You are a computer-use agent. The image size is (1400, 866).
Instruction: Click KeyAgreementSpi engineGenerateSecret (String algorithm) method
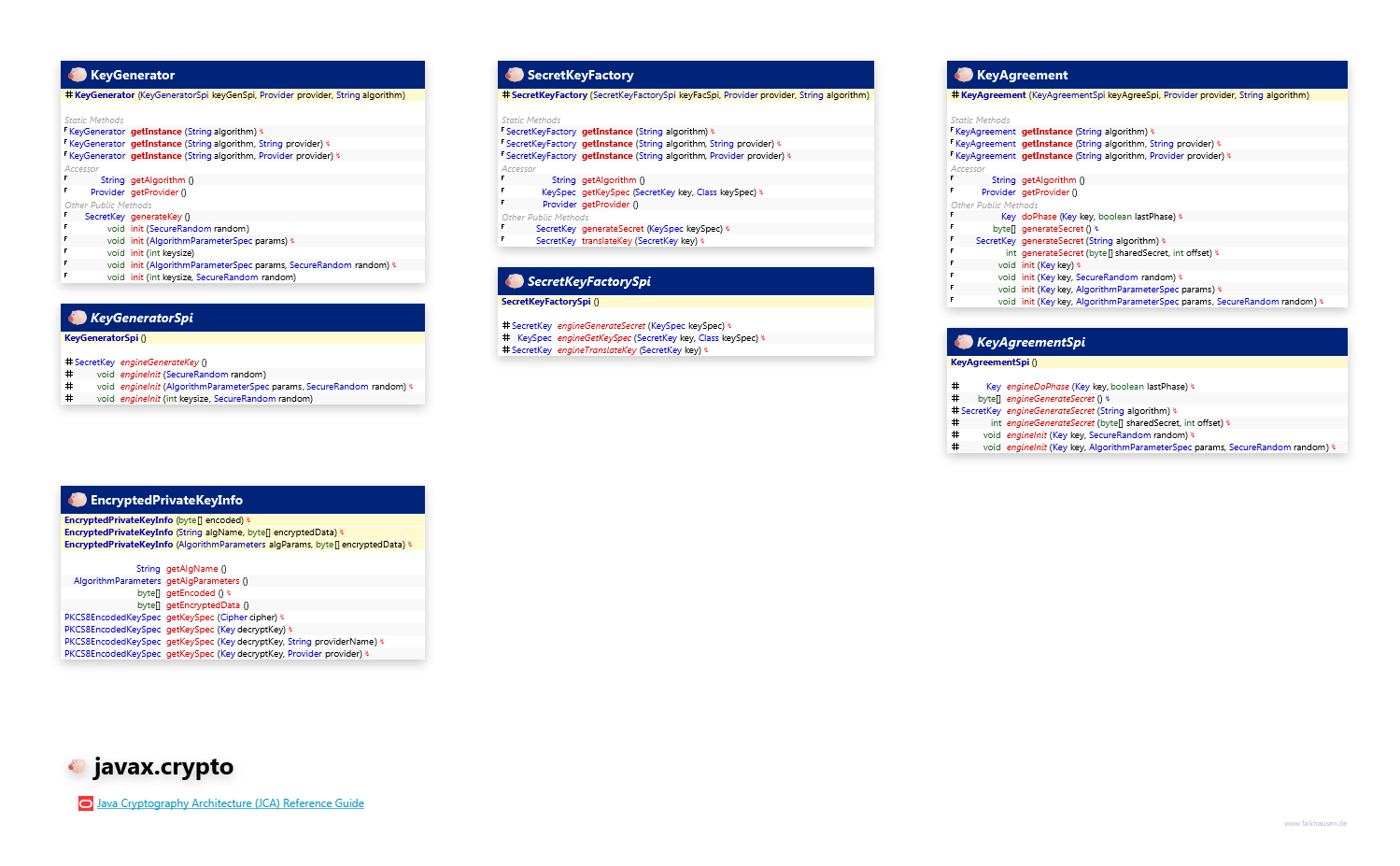pos(1147,411)
